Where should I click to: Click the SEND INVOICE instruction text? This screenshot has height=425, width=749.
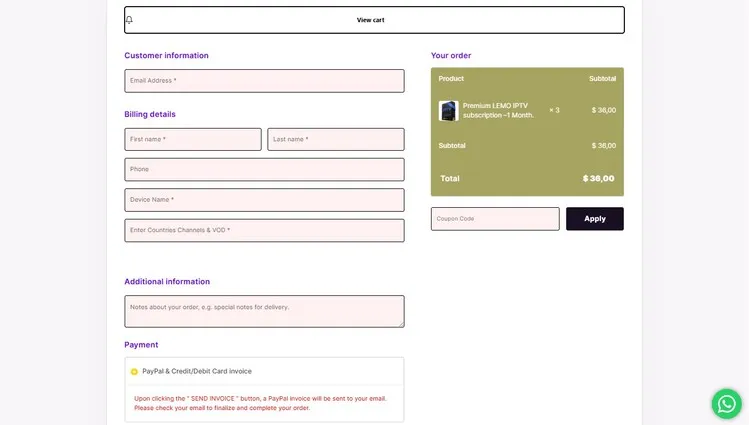[x=260, y=403]
